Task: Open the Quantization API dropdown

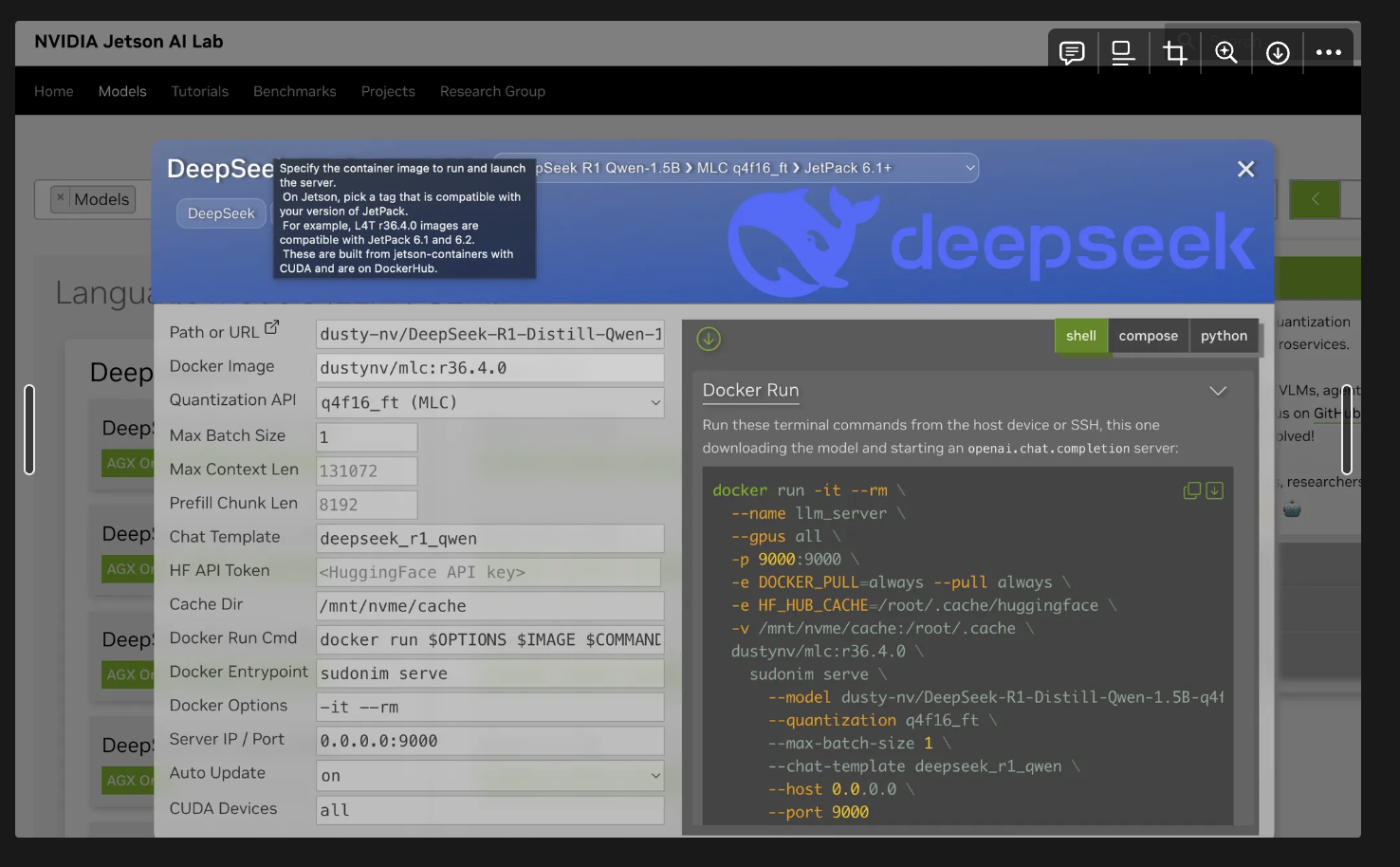Action: [x=489, y=402]
